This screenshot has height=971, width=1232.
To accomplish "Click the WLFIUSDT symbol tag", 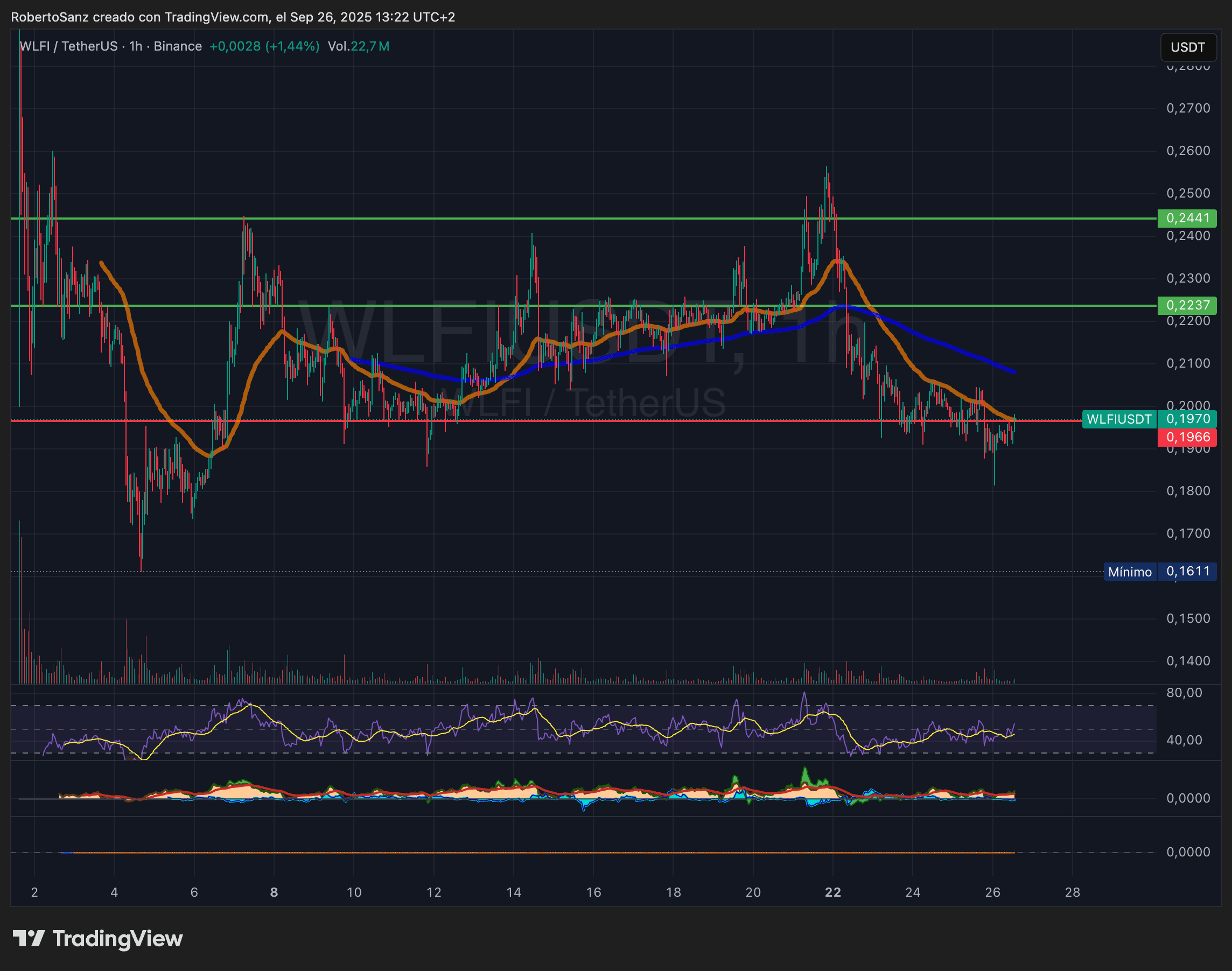I will coord(1118,419).
